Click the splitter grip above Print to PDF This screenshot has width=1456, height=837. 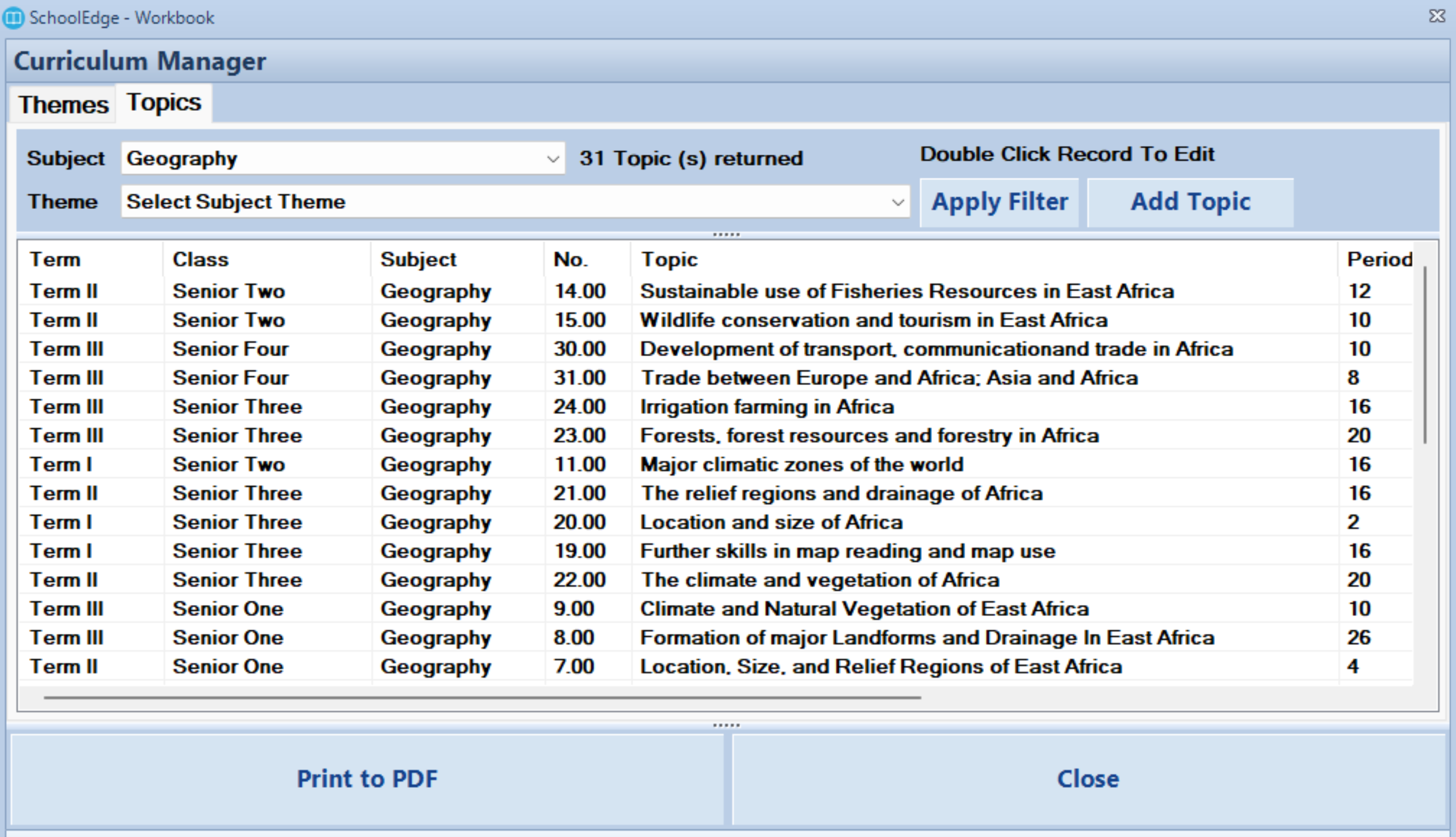pos(726,725)
